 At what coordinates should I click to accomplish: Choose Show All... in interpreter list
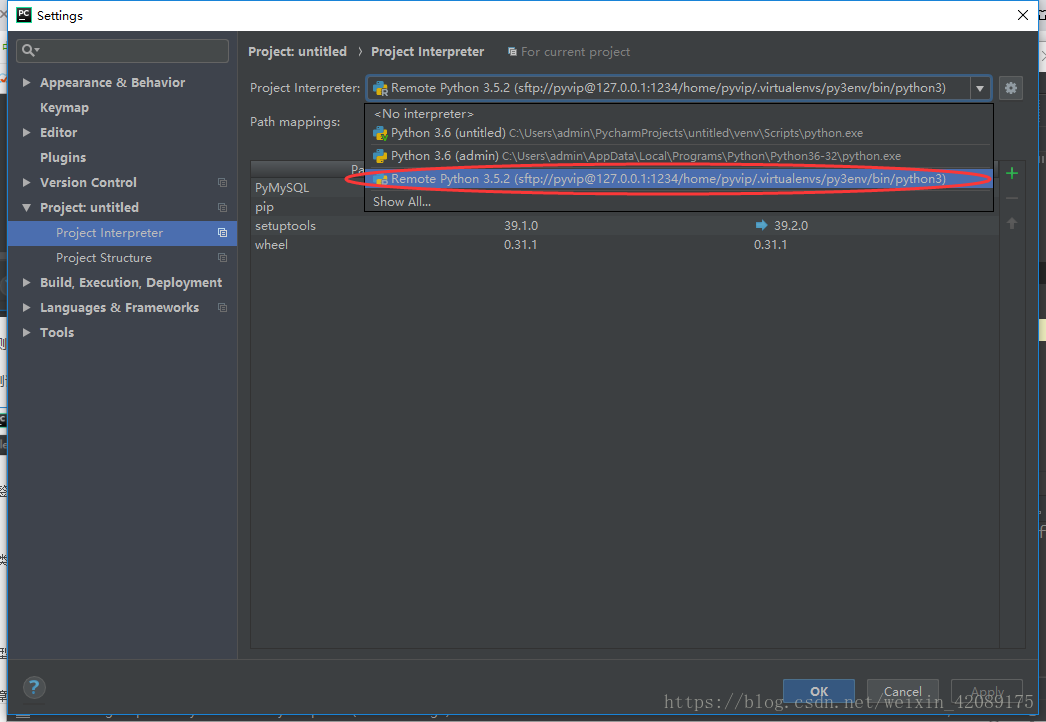(x=678, y=202)
